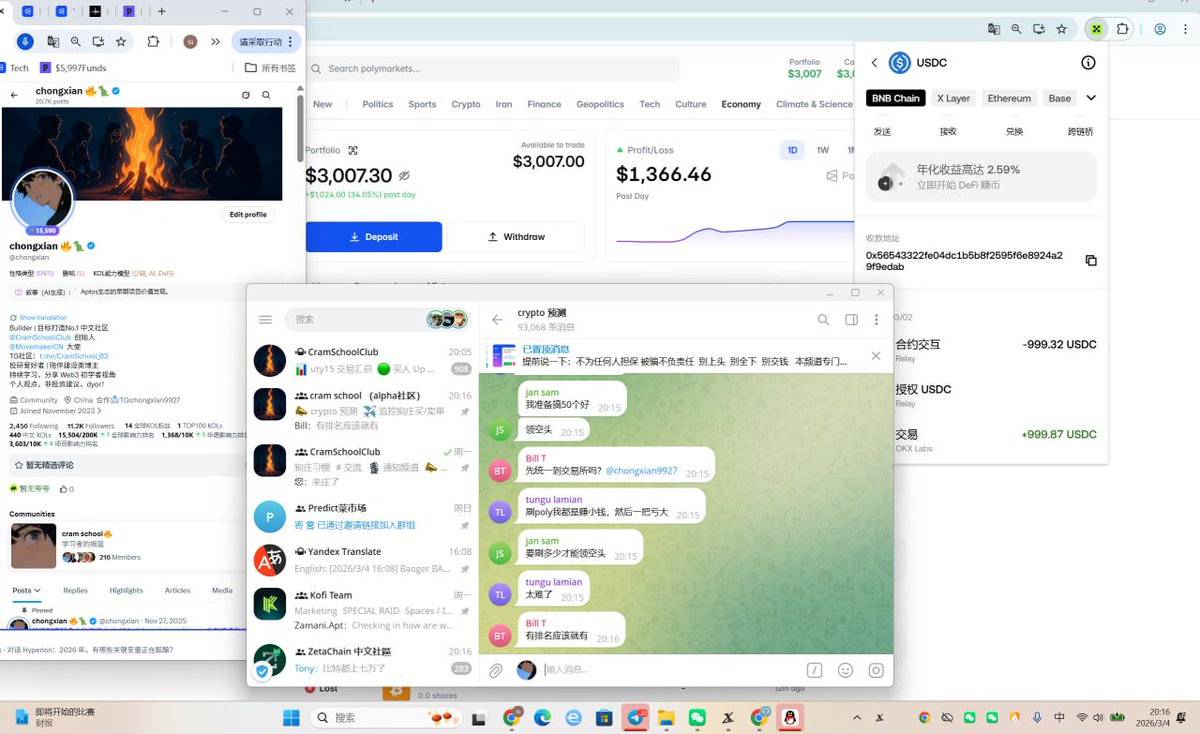This screenshot has height=734, width=1200.
Task: Select the 1D profit/loss range
Action: click(792, 150)
